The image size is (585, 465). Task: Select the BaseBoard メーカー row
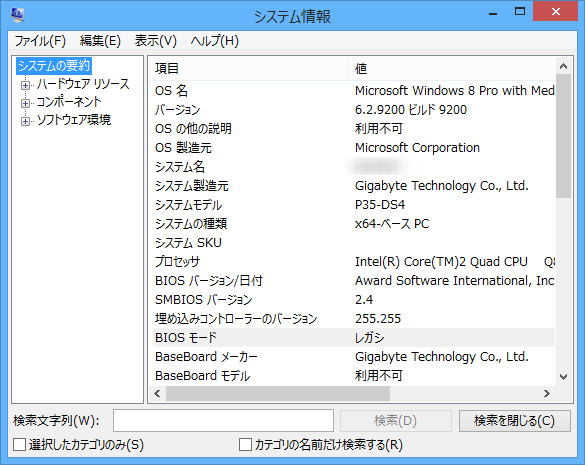click(354, 357)
